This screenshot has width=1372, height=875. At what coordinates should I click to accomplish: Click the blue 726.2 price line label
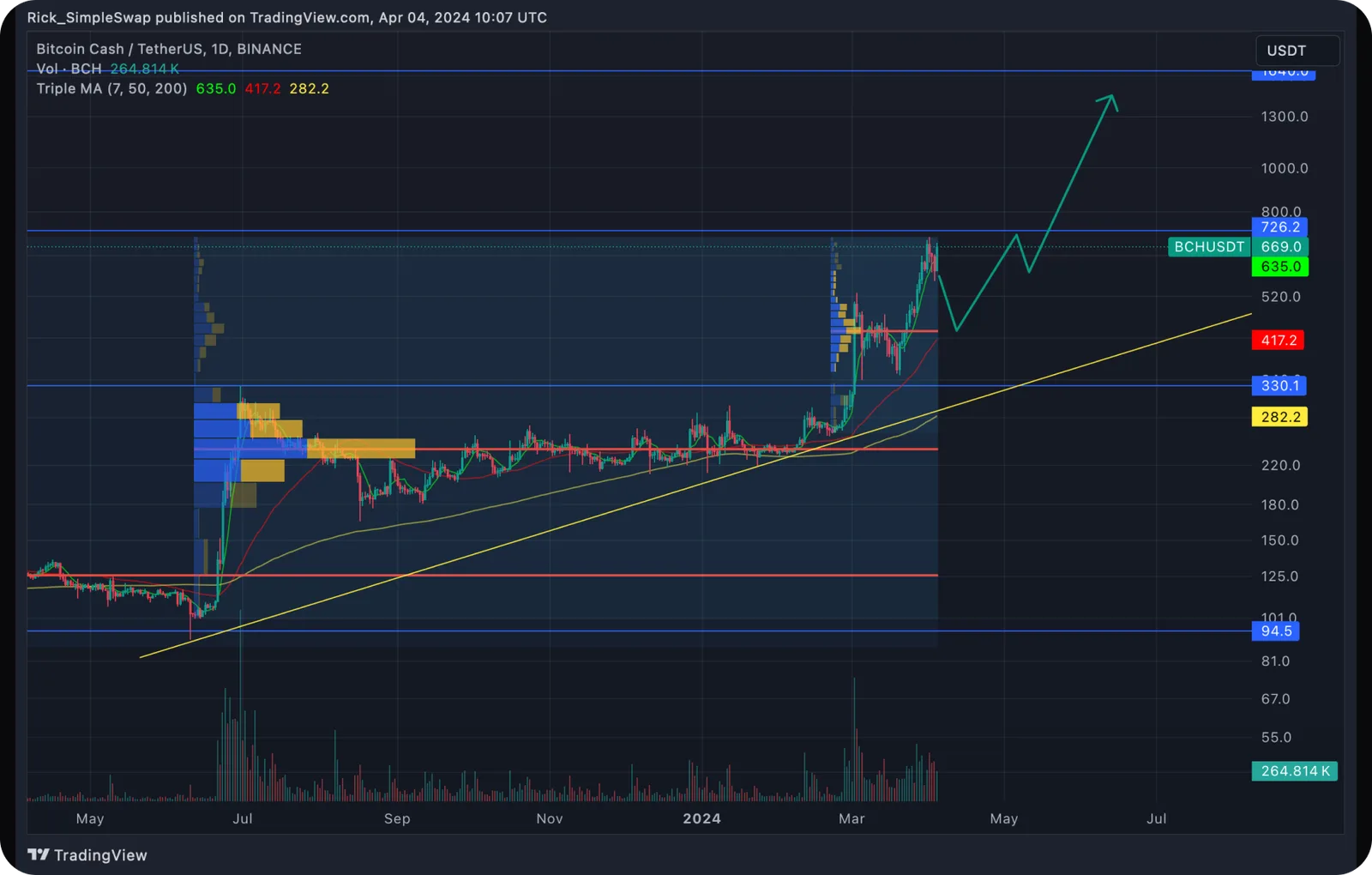click(1280, 227)
